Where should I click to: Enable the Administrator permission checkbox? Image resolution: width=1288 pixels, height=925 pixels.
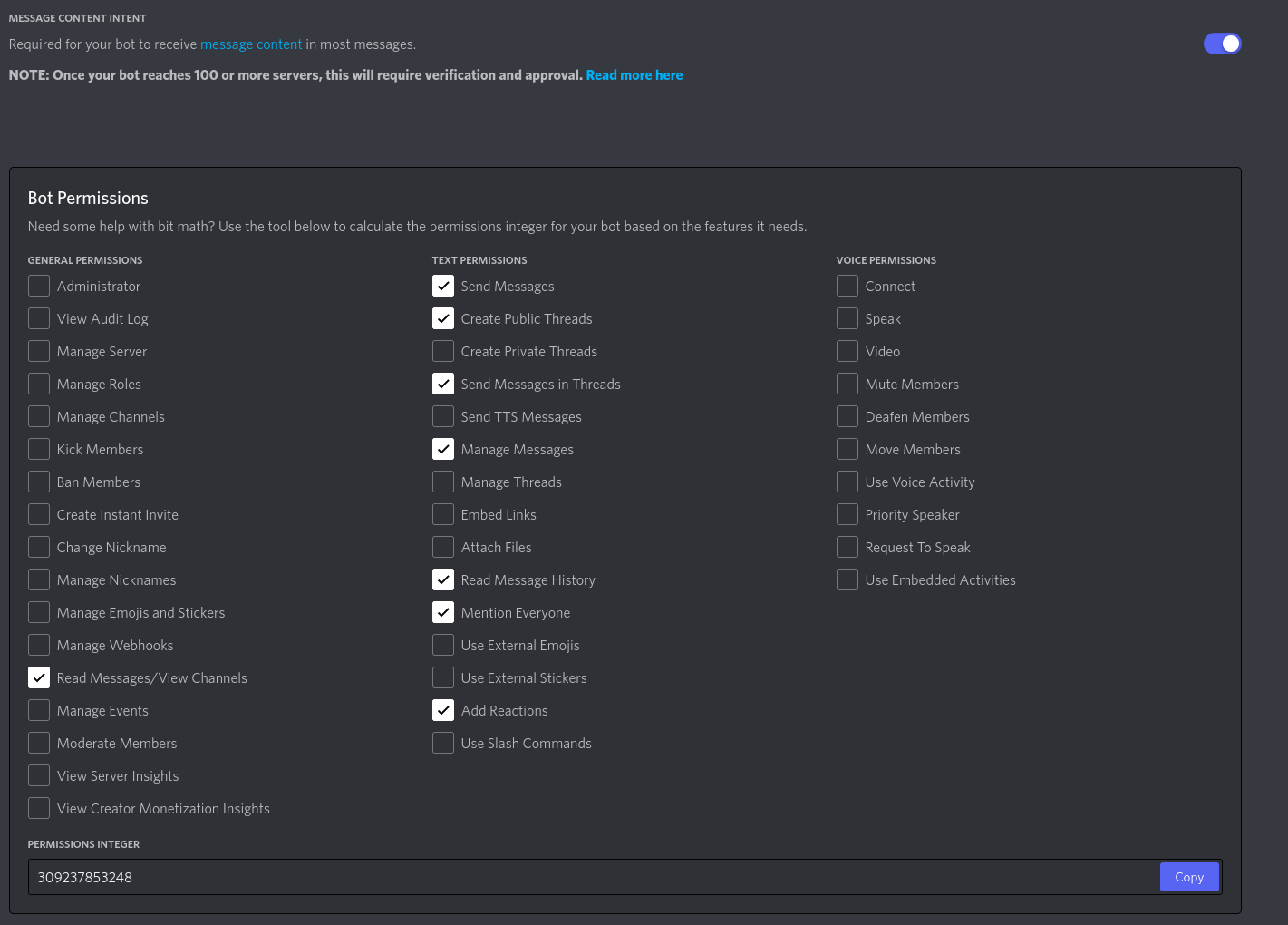39,286
